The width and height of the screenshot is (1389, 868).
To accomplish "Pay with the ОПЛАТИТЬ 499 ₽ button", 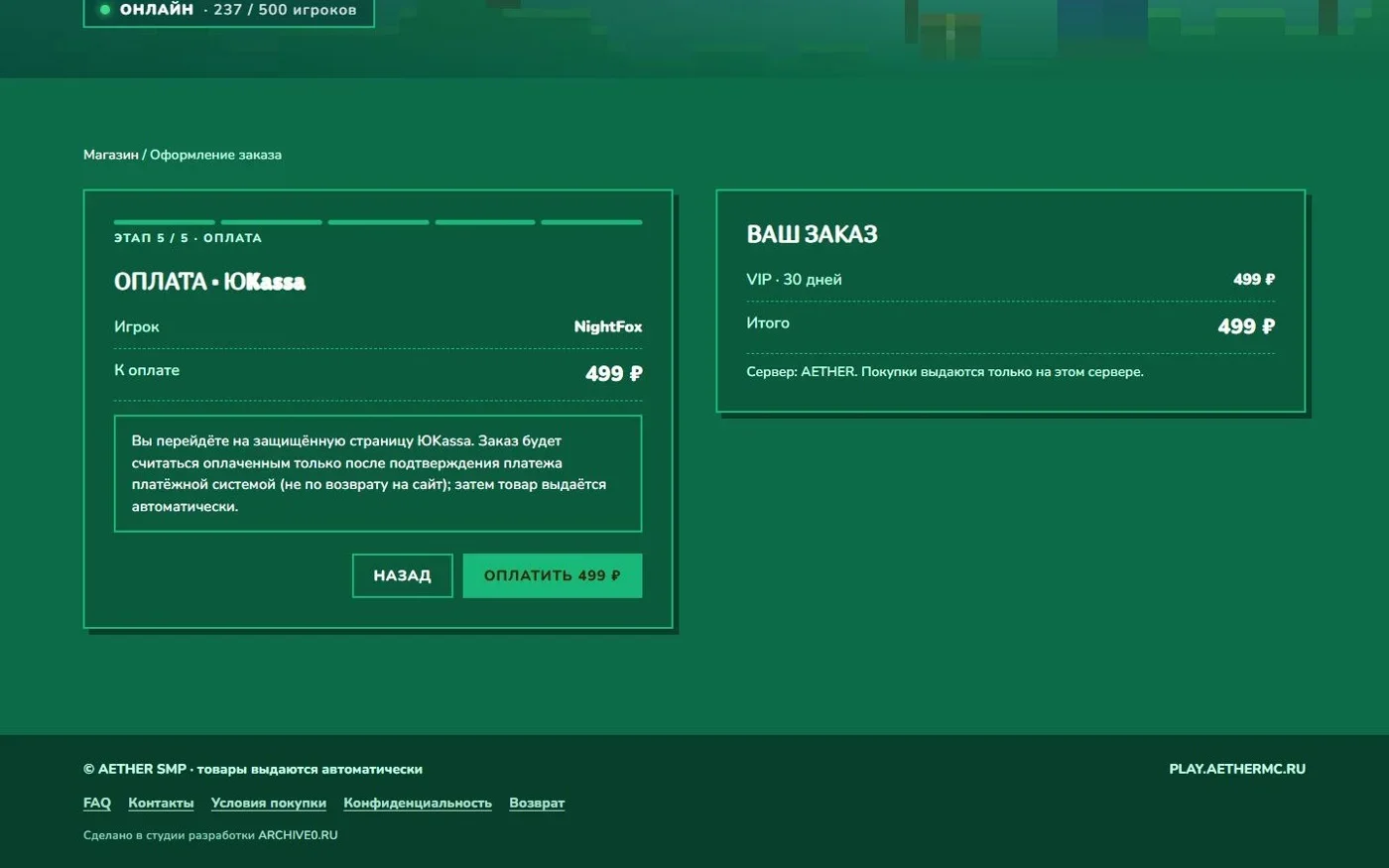I will coord(553,575).
